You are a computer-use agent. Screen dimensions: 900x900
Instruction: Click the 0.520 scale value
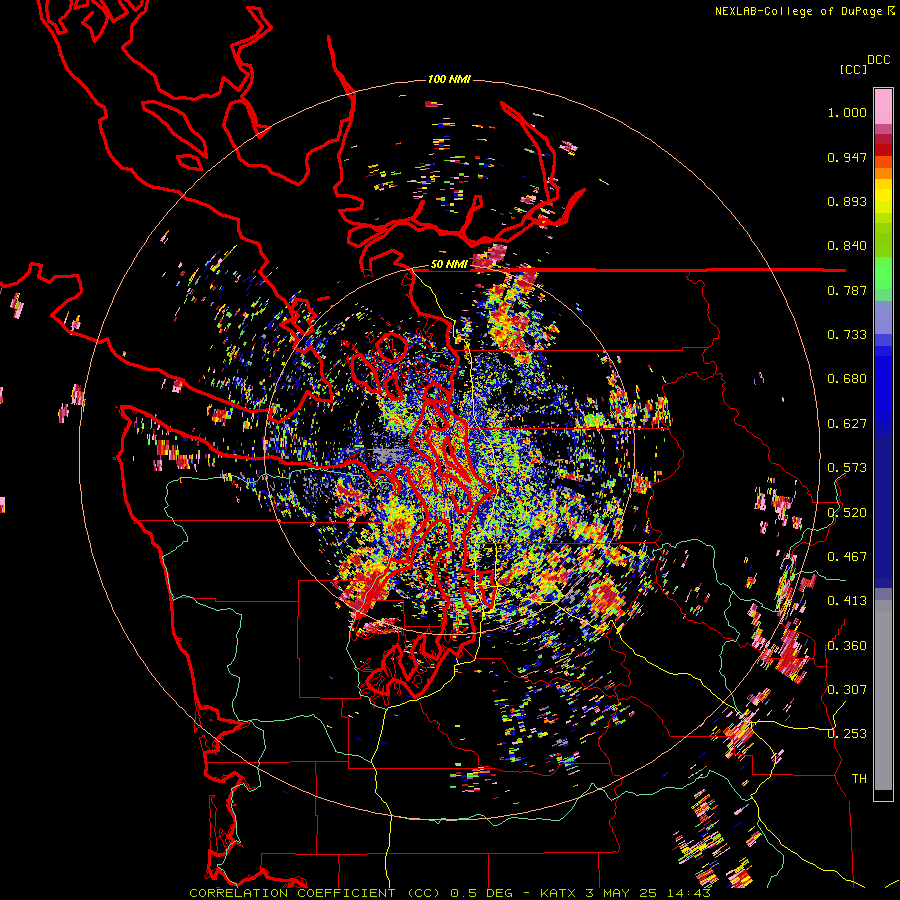coord(847,513)
